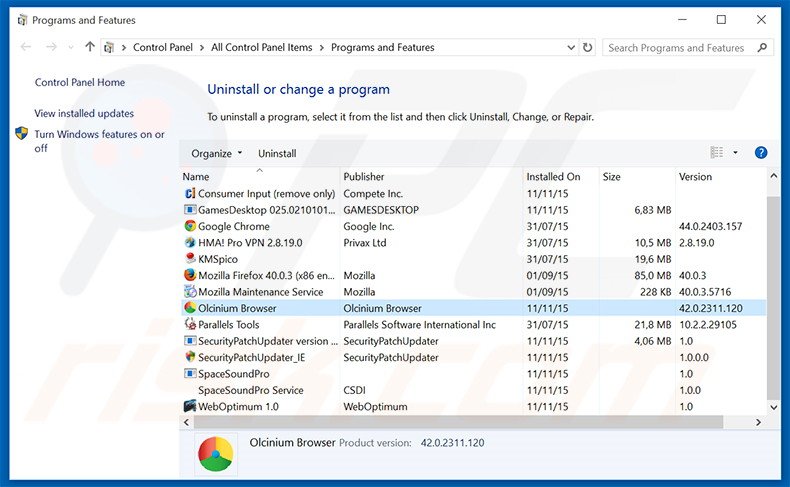
Task: Click the CSDI publisher cell
Action: (354, 390)
